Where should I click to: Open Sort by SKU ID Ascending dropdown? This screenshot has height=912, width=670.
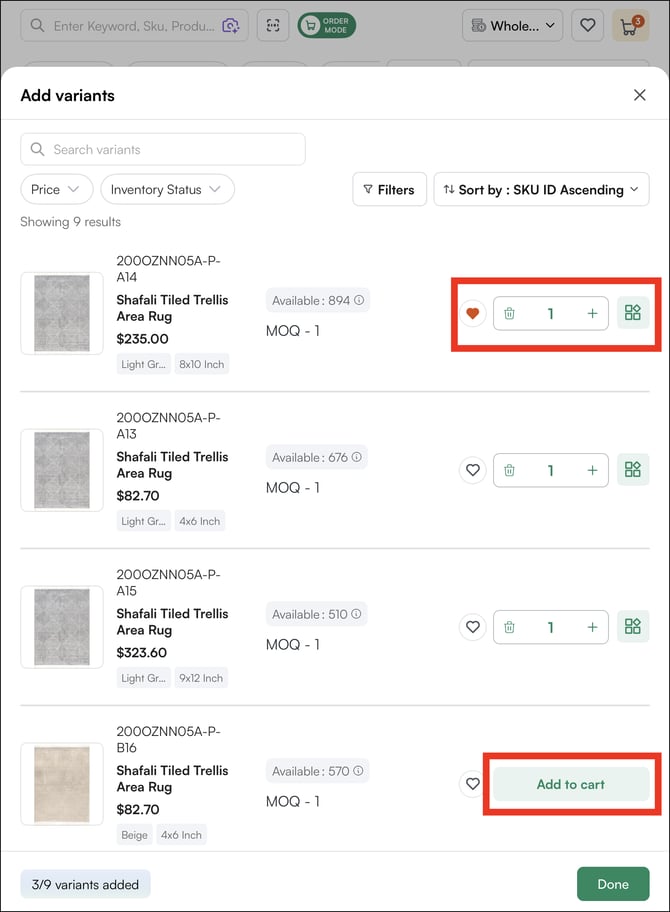(x=541, y=189)
